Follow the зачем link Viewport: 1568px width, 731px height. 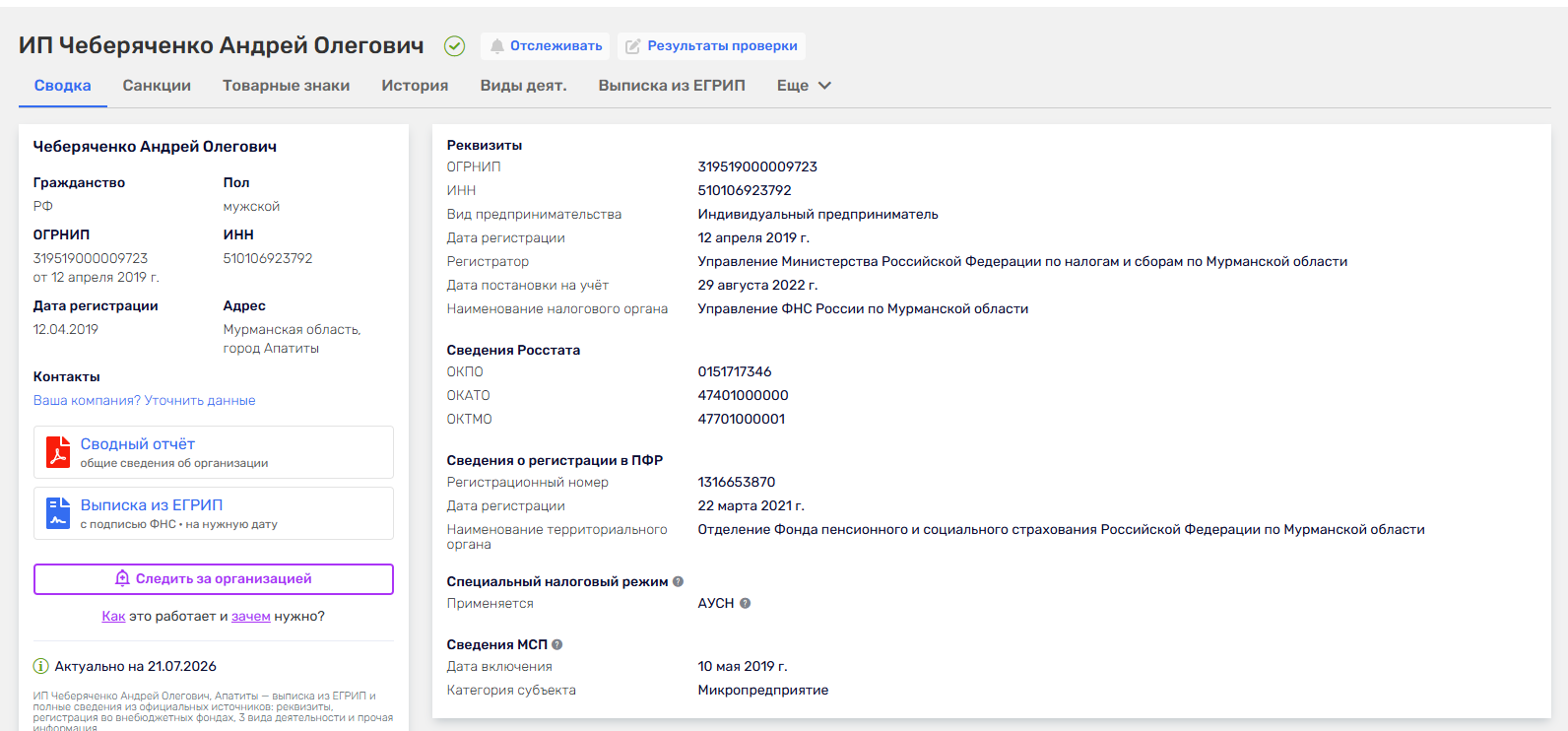251,616
